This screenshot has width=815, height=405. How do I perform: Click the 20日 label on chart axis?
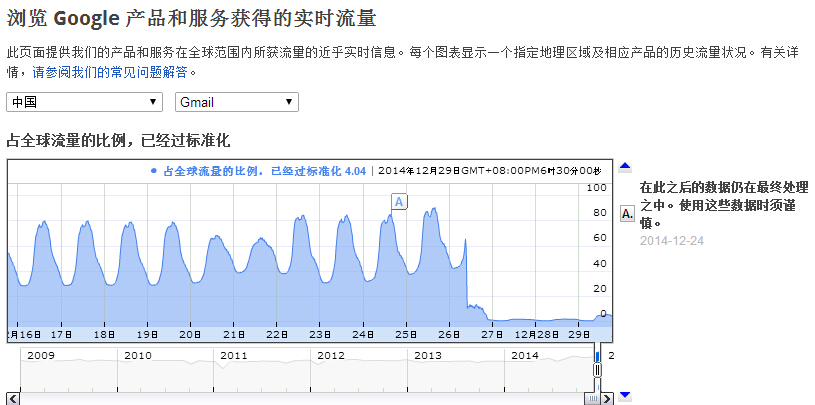point(191,334)
